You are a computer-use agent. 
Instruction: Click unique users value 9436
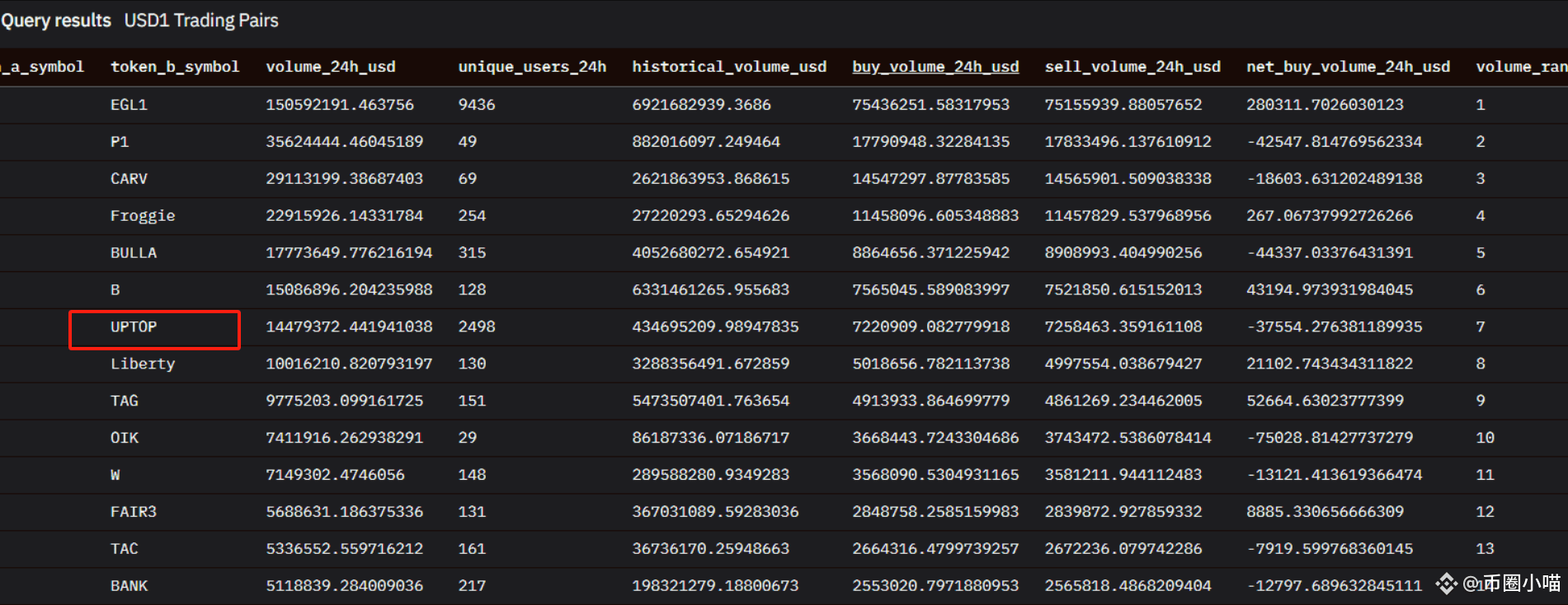tap(477, 105)
